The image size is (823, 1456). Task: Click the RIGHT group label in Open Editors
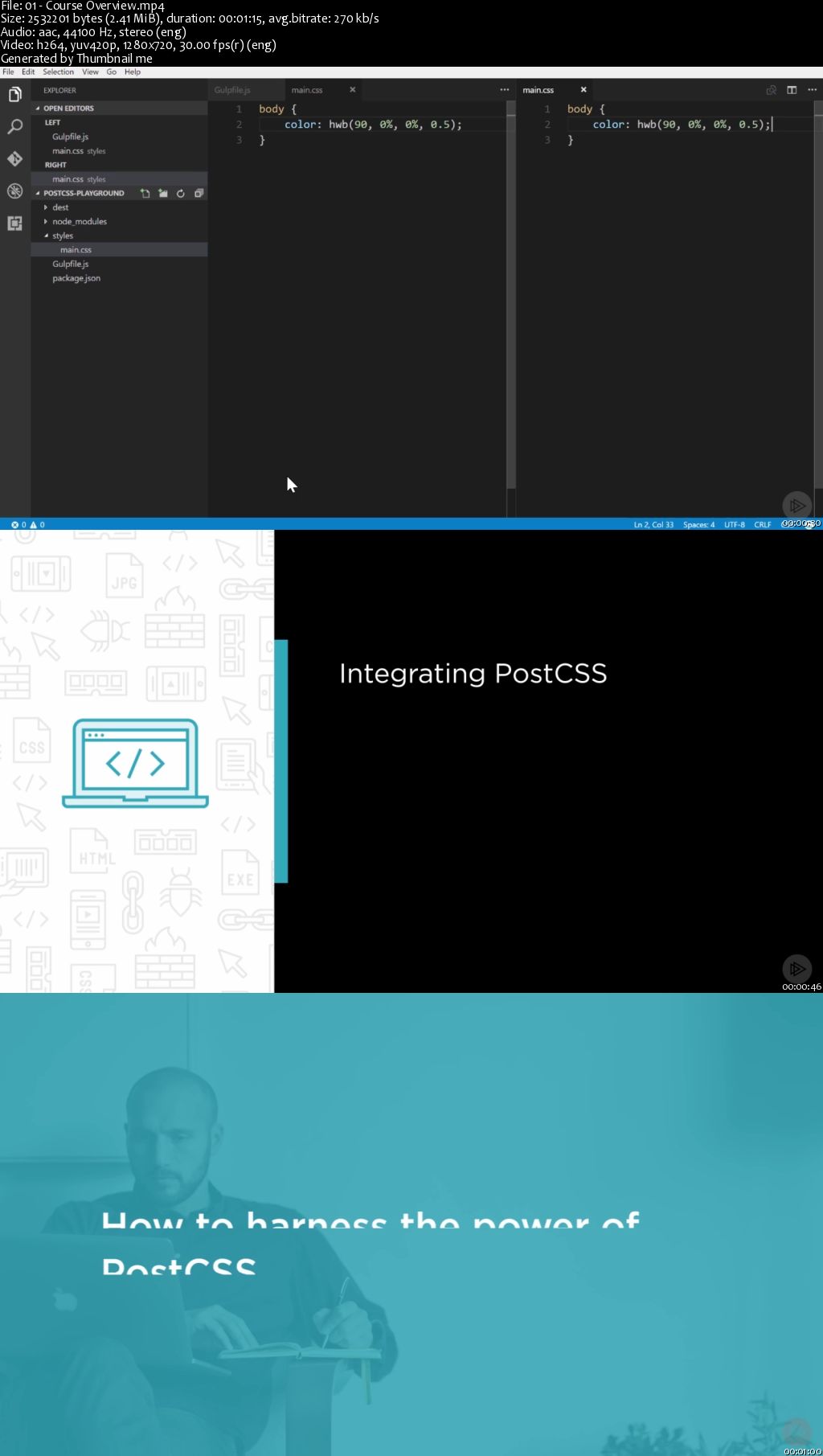tap(55, 166)
